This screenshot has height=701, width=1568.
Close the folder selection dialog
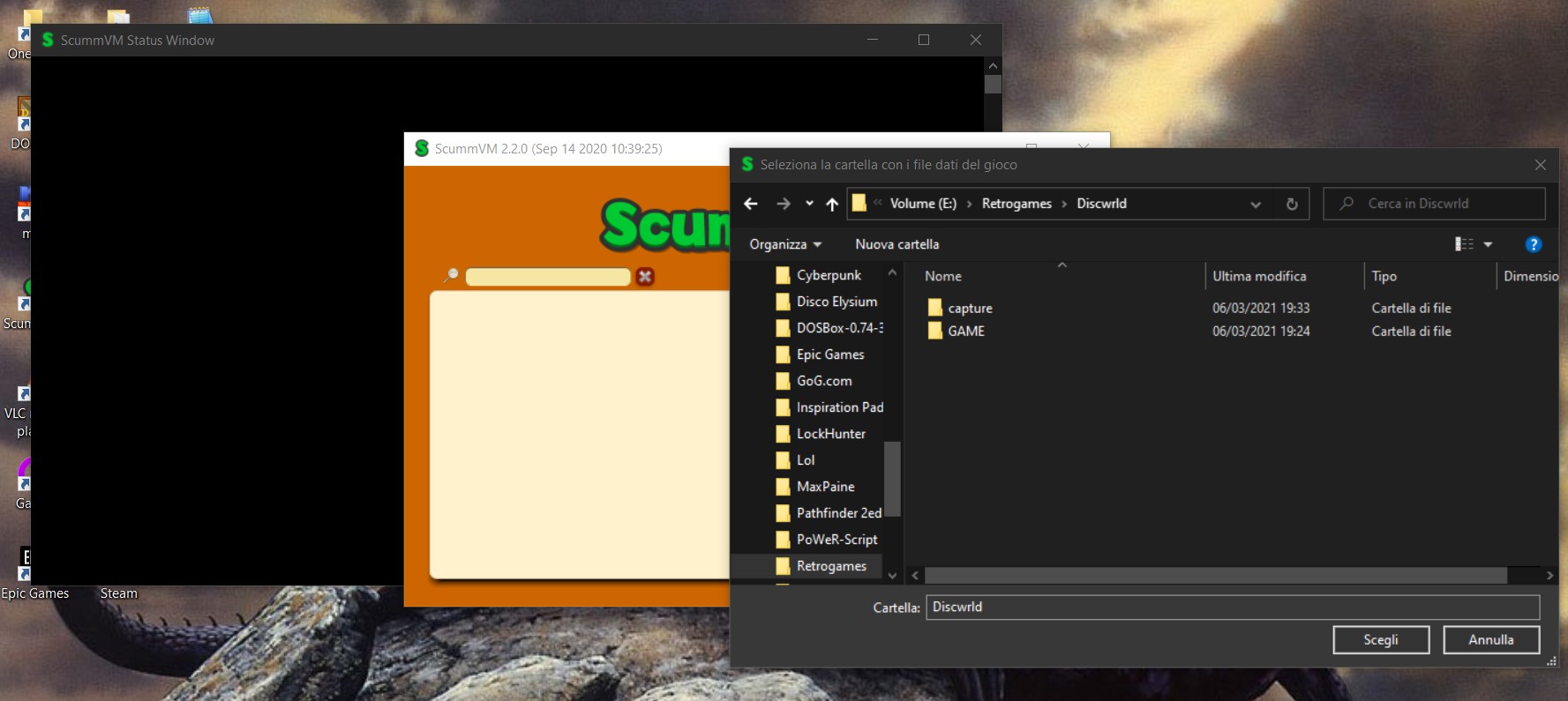1541,165
